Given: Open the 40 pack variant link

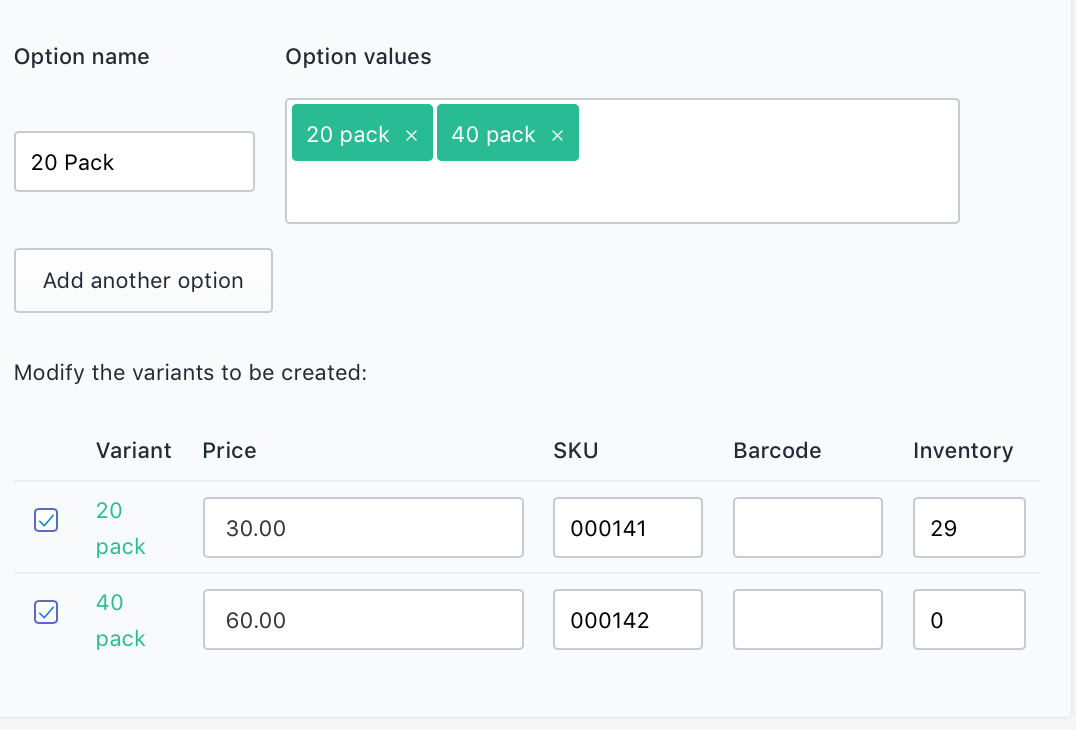Looking at the screenshot, I should (121, 620).
